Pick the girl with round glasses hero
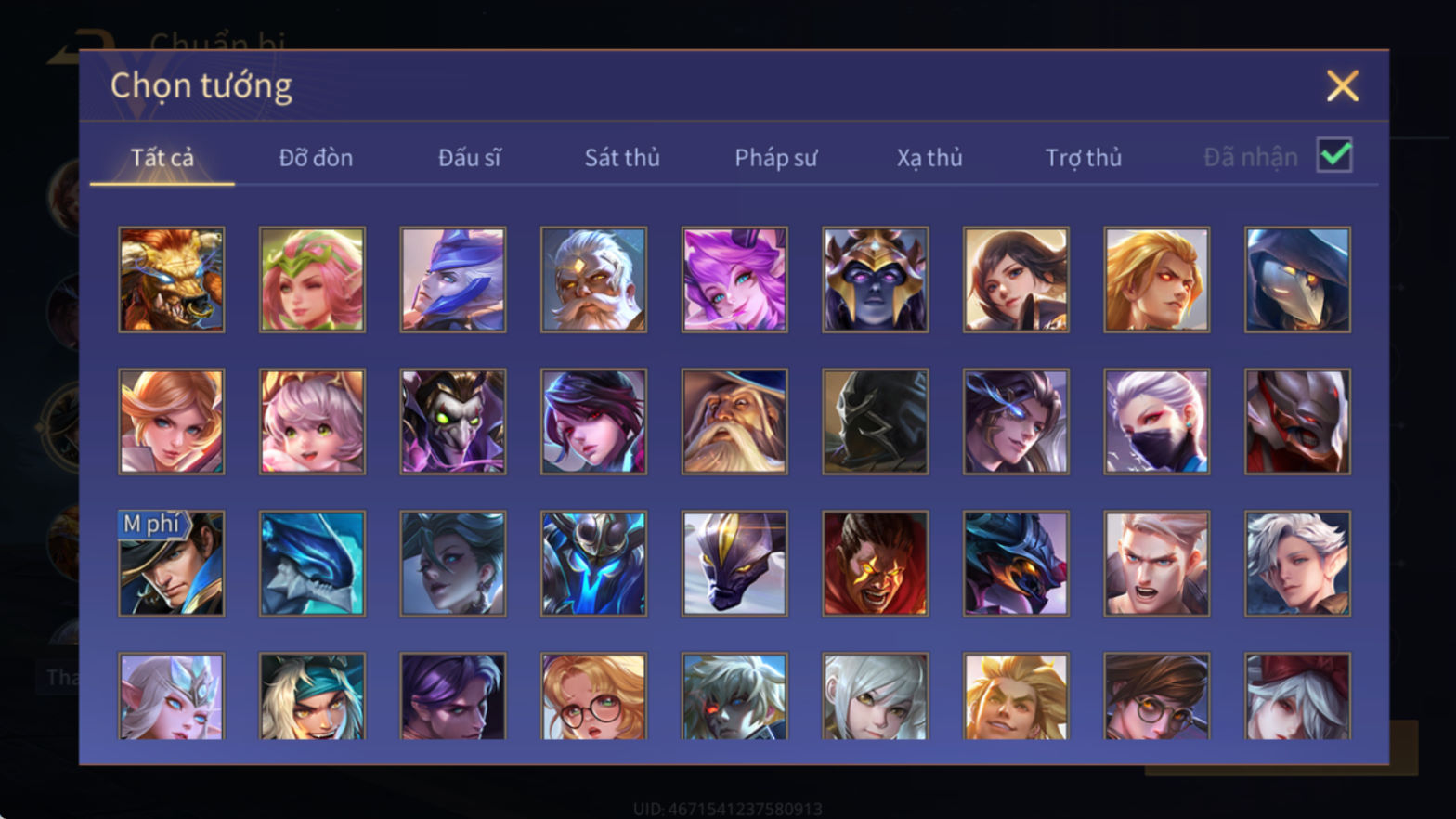 click(593, 696)
